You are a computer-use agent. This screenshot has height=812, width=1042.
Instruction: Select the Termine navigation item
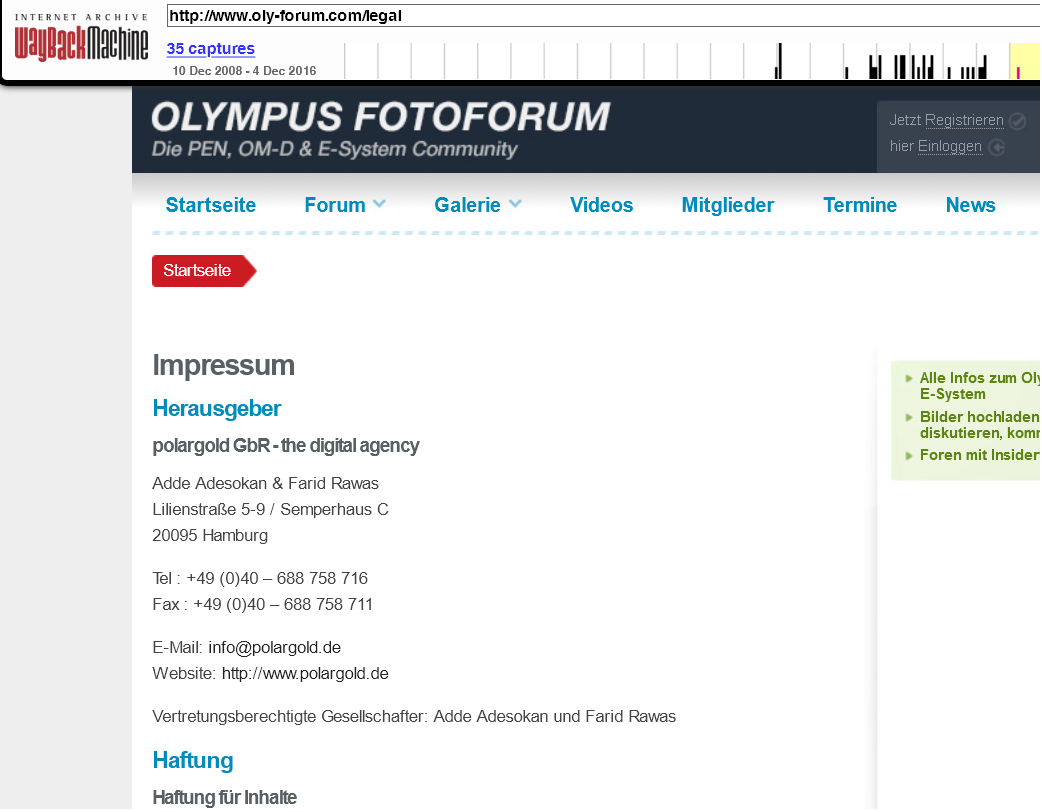[859, 205]
